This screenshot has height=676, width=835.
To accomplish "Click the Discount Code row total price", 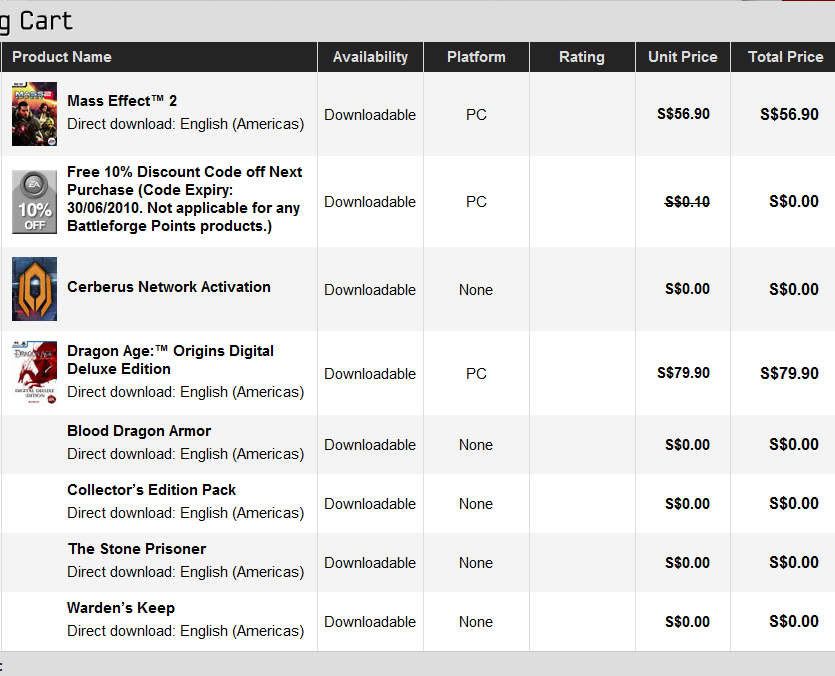I will pos(794,201).
